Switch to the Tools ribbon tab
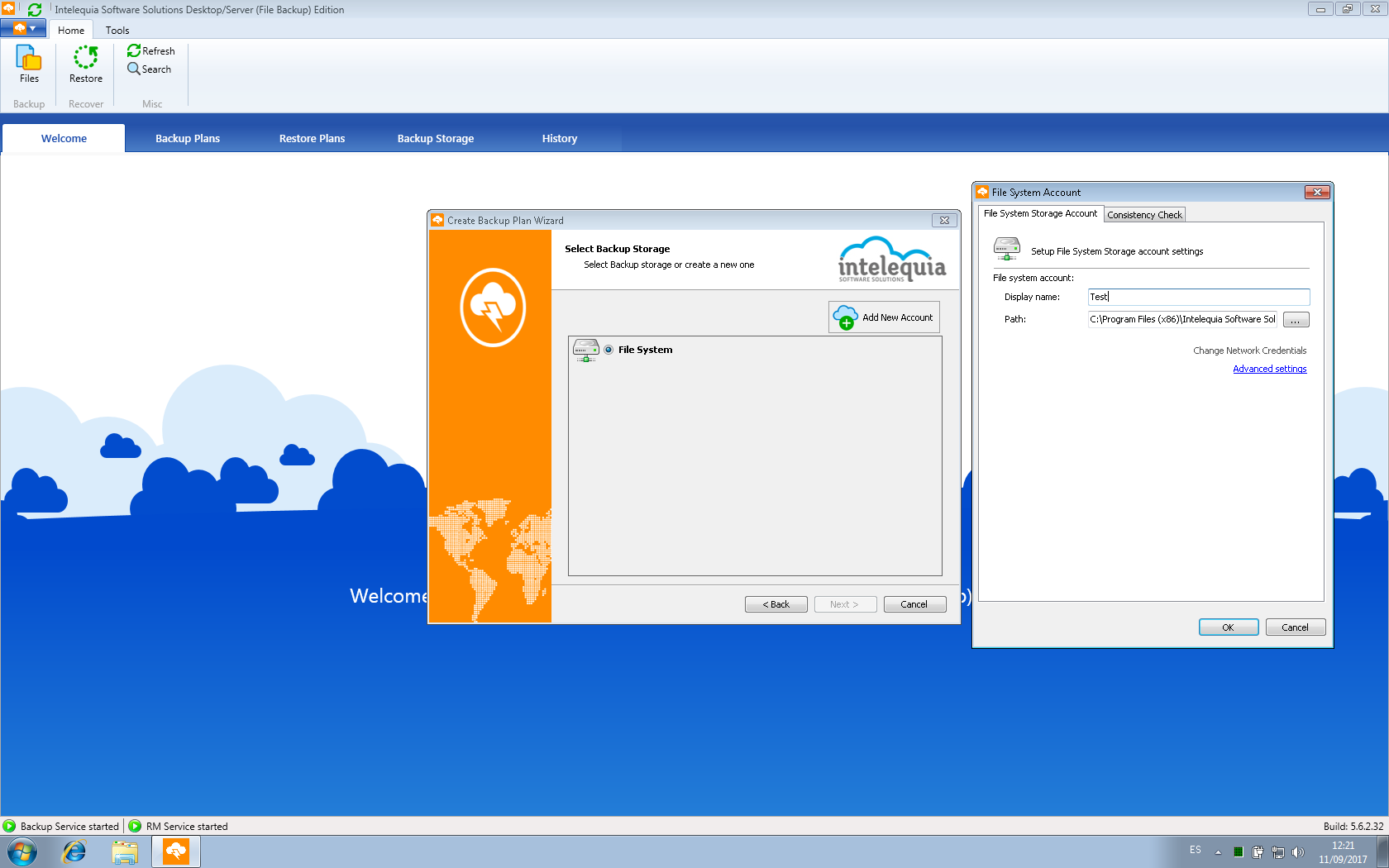Image resolution: width=1389 pixels, height=868 pixels. [117, 31]
